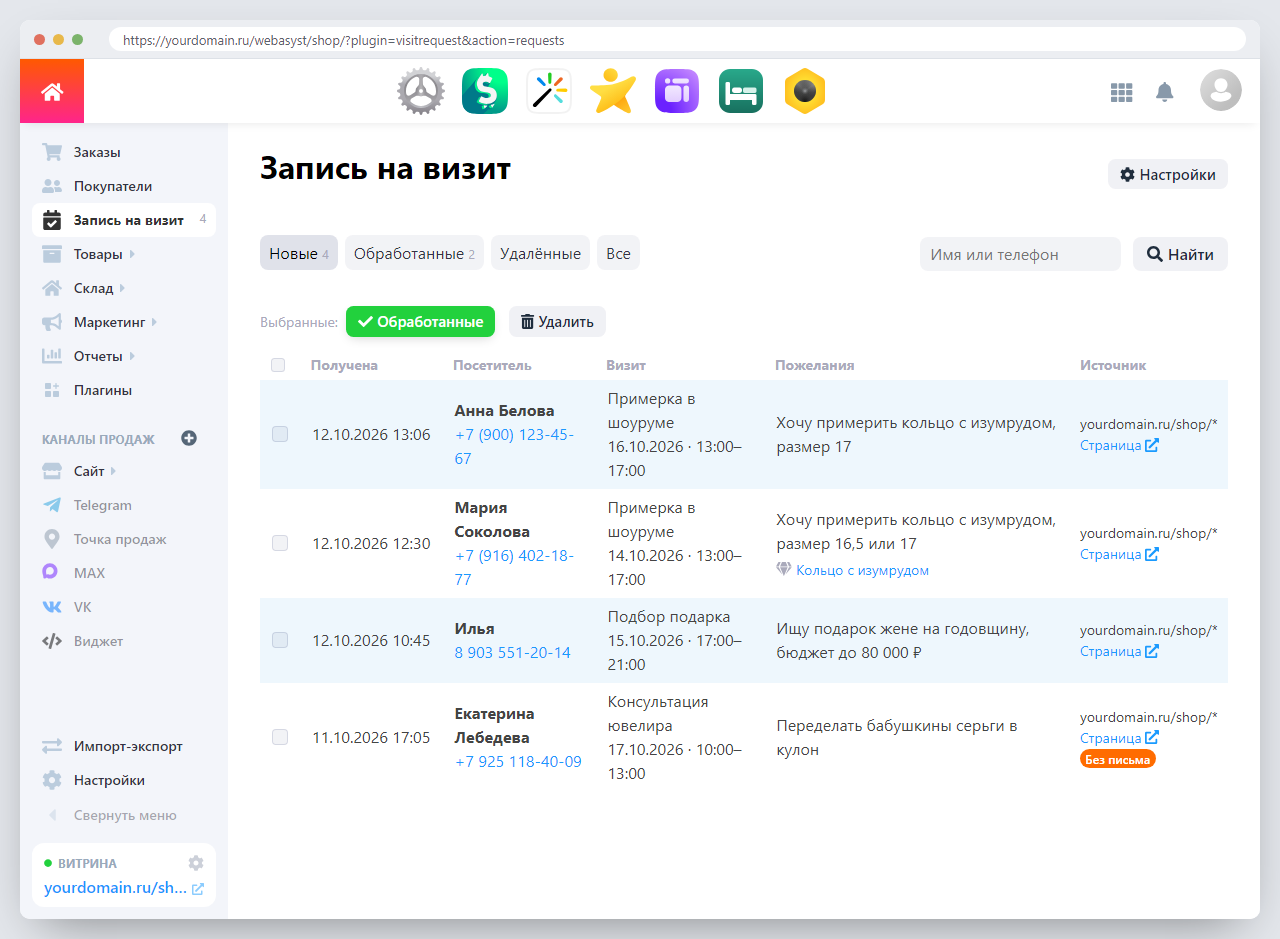Open the Кольцо с изумрудом product link
The height and width of the screenshot is (939, 1280).
click(862, 570)
